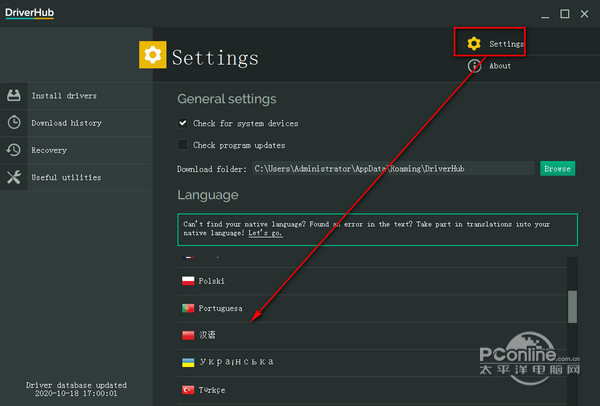Click the Polish flag icon

point(187,281)
